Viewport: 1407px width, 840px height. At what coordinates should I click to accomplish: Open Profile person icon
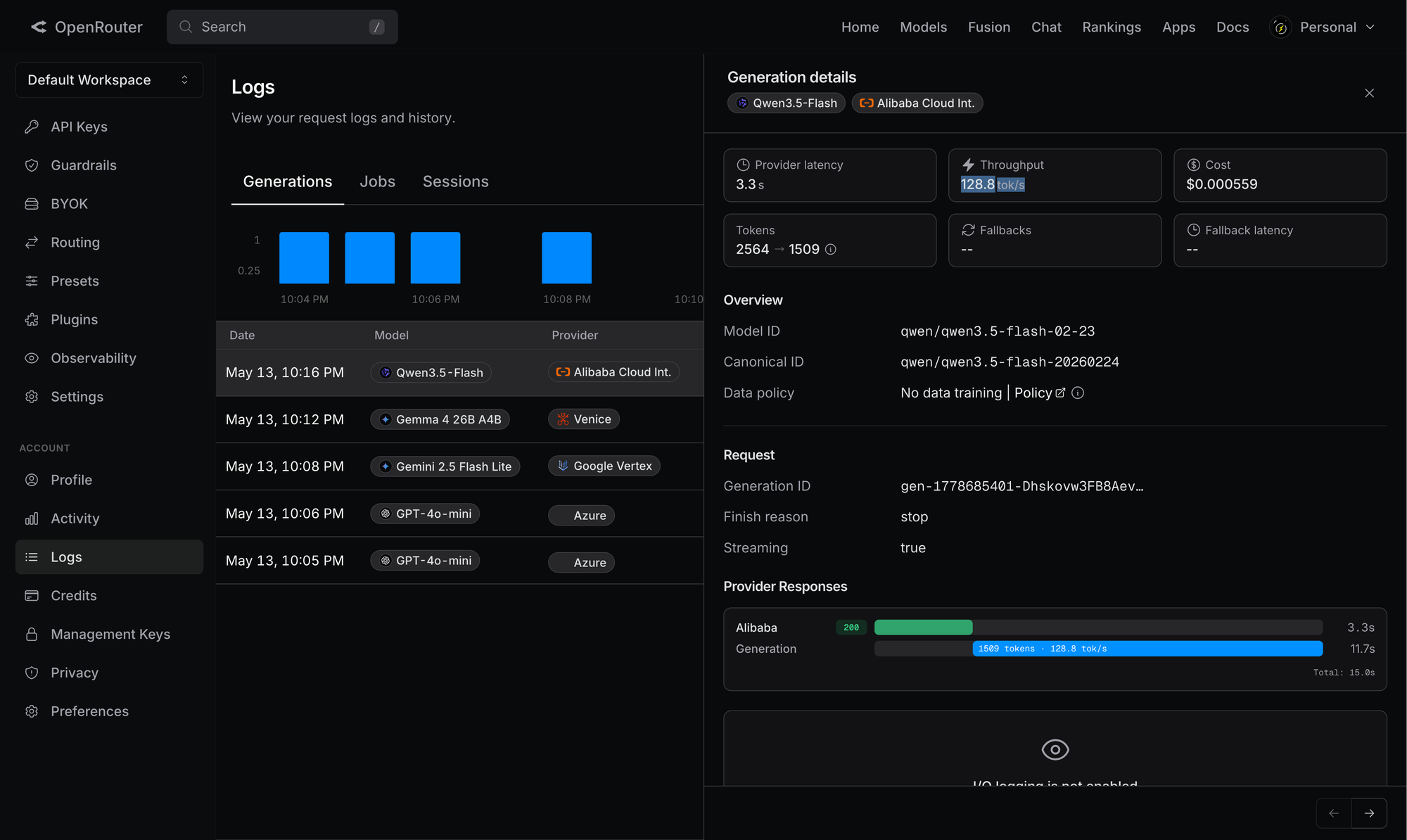pos(32,480)
